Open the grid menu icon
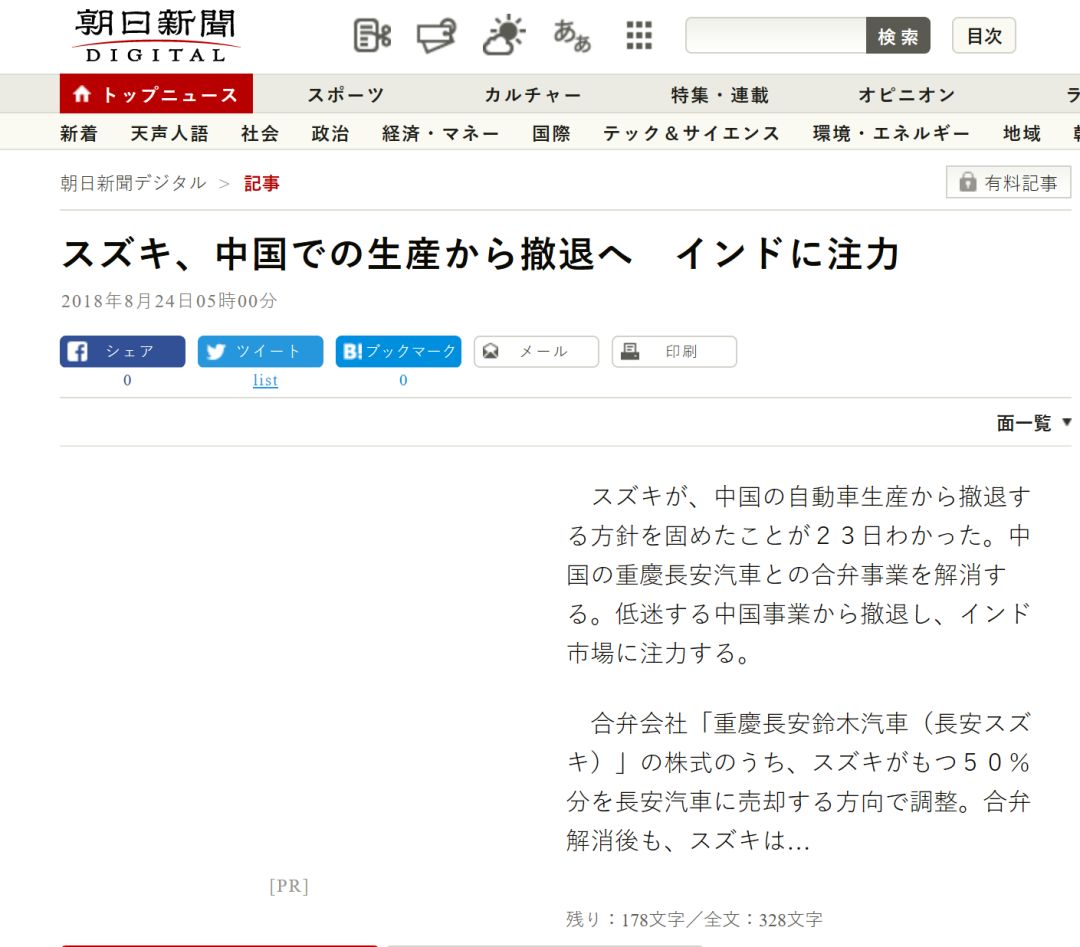The width and height of the screenshot is (1080, 947). (x=639, y=35)
